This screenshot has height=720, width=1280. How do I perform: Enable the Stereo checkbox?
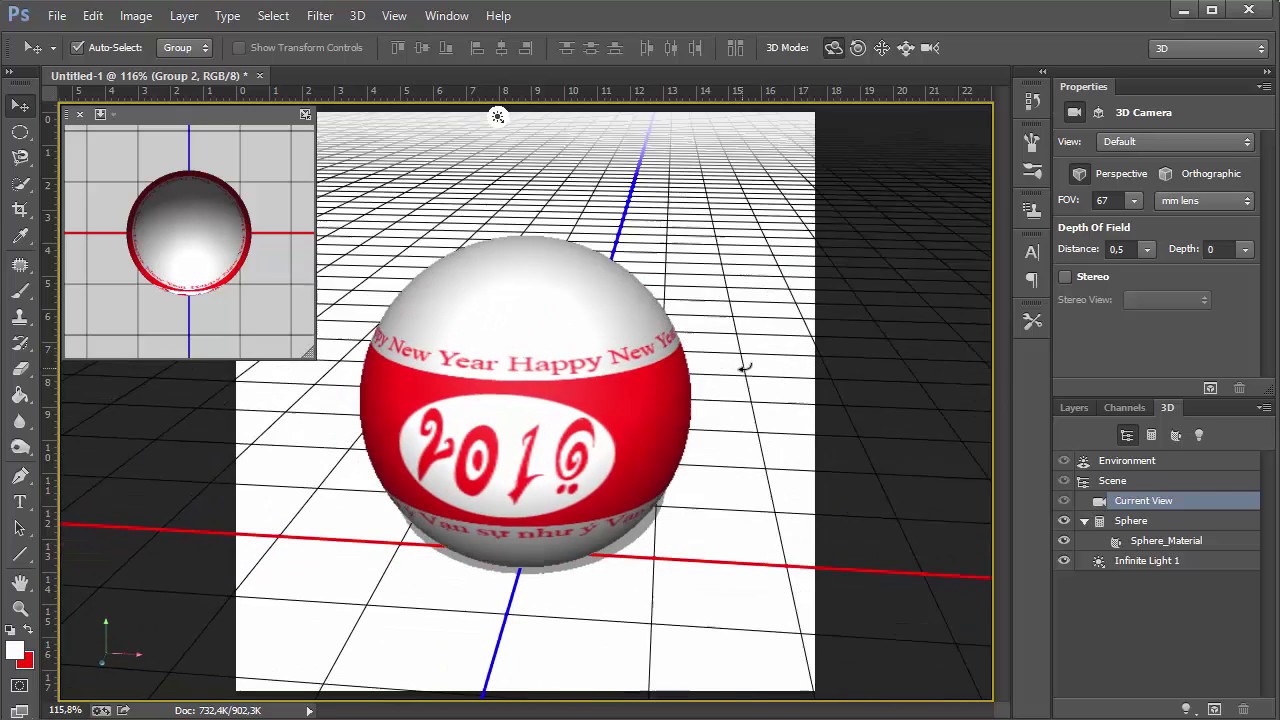[x=1065, y=277]
